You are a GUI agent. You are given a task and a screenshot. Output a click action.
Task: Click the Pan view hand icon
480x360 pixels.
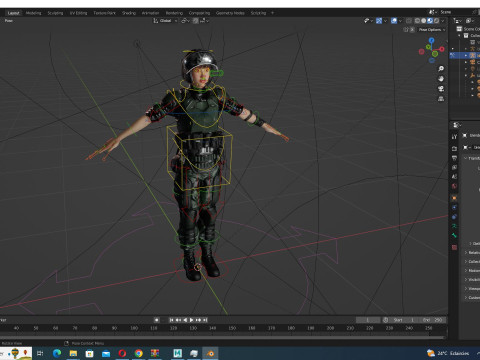(x=441, y=79)
